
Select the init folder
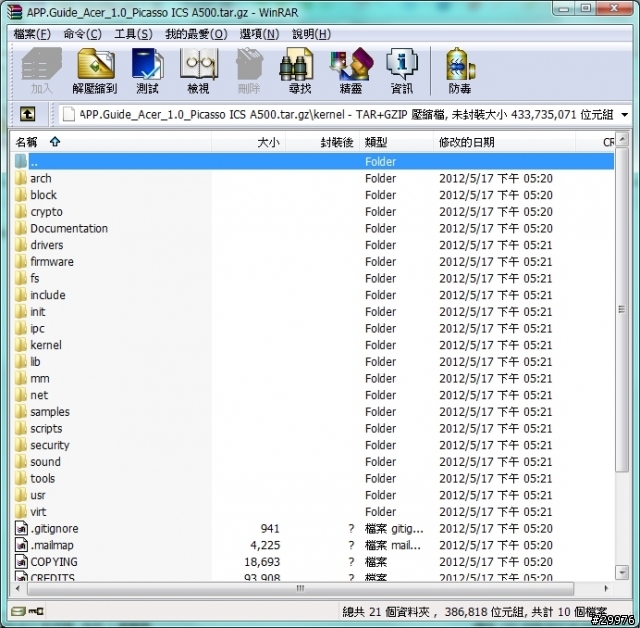(x=38, y=312)
